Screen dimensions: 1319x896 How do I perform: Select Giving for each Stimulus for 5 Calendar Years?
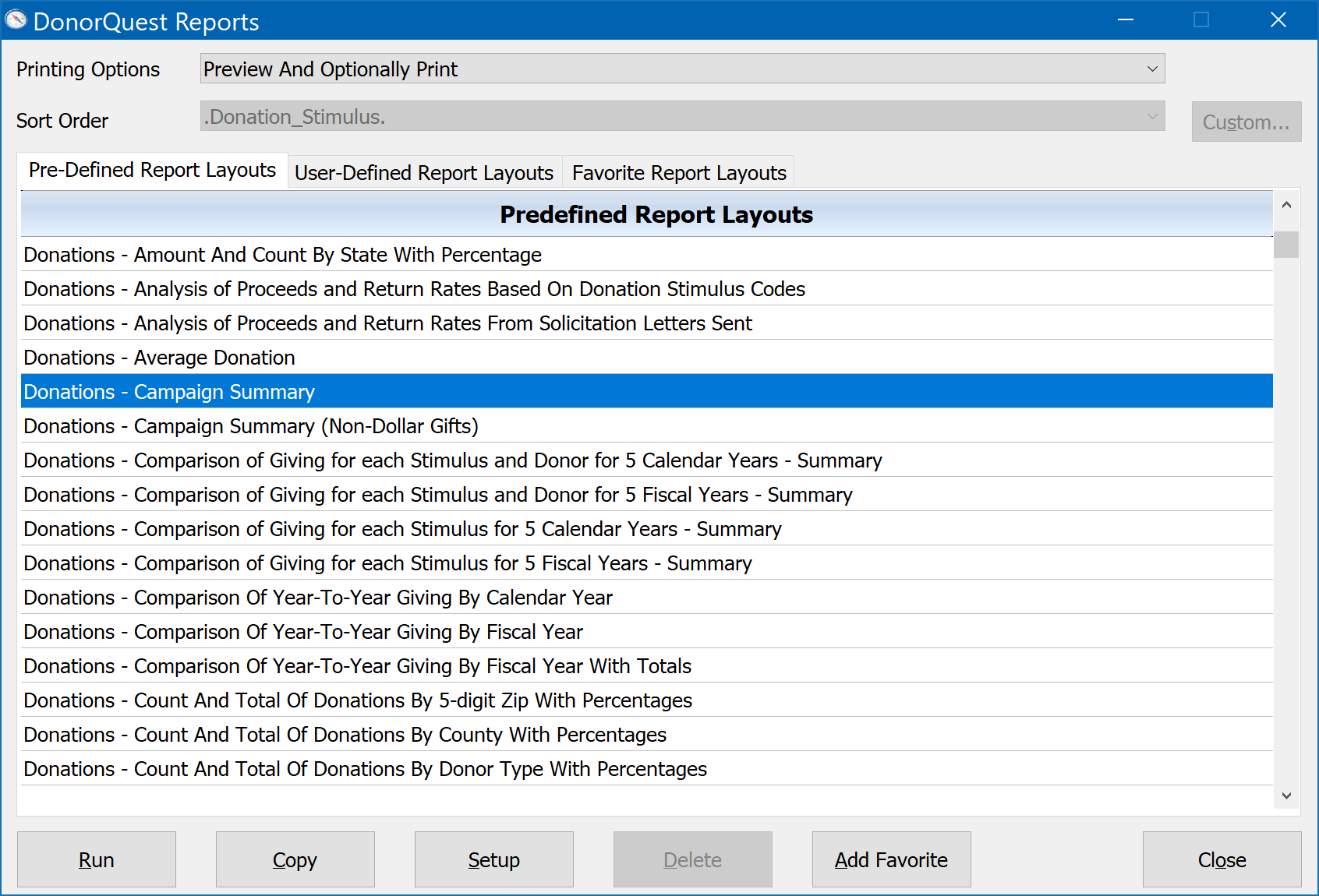[x=647, y=529]
